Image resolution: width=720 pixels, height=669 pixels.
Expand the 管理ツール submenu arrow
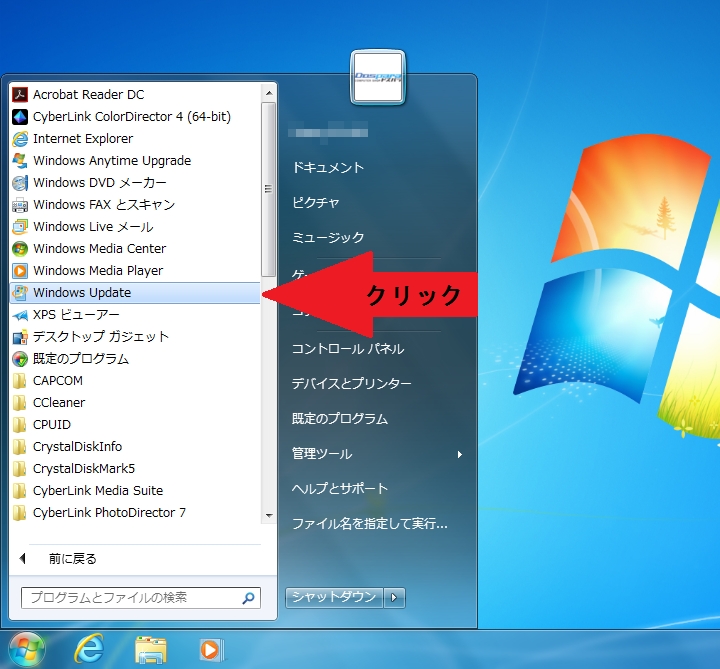point(460,455)
